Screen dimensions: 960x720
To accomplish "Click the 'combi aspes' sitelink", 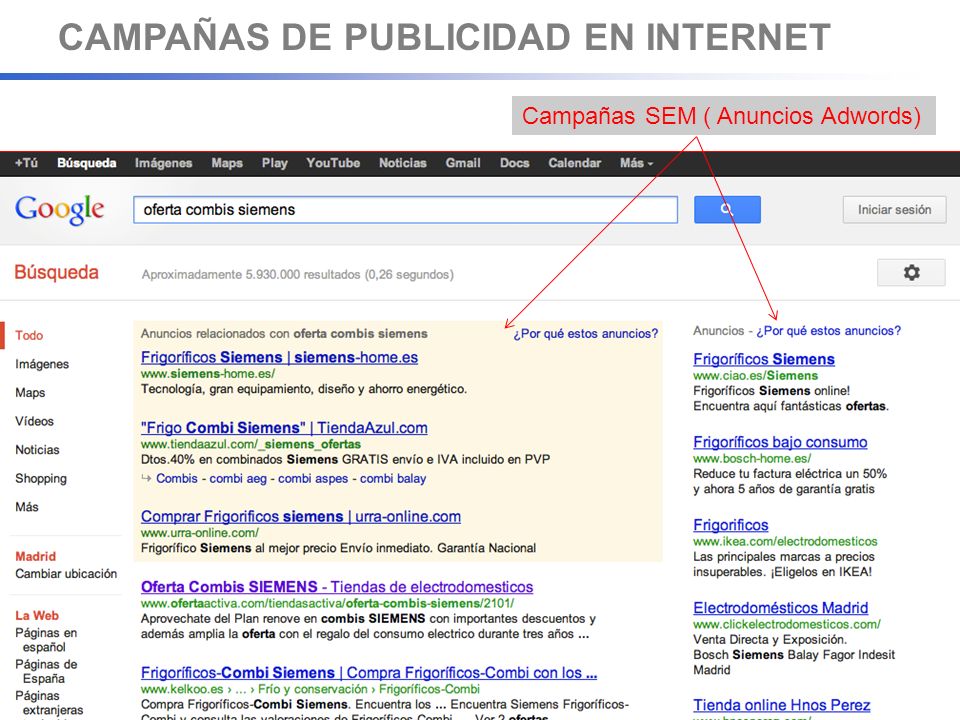I will click(313, 479).
